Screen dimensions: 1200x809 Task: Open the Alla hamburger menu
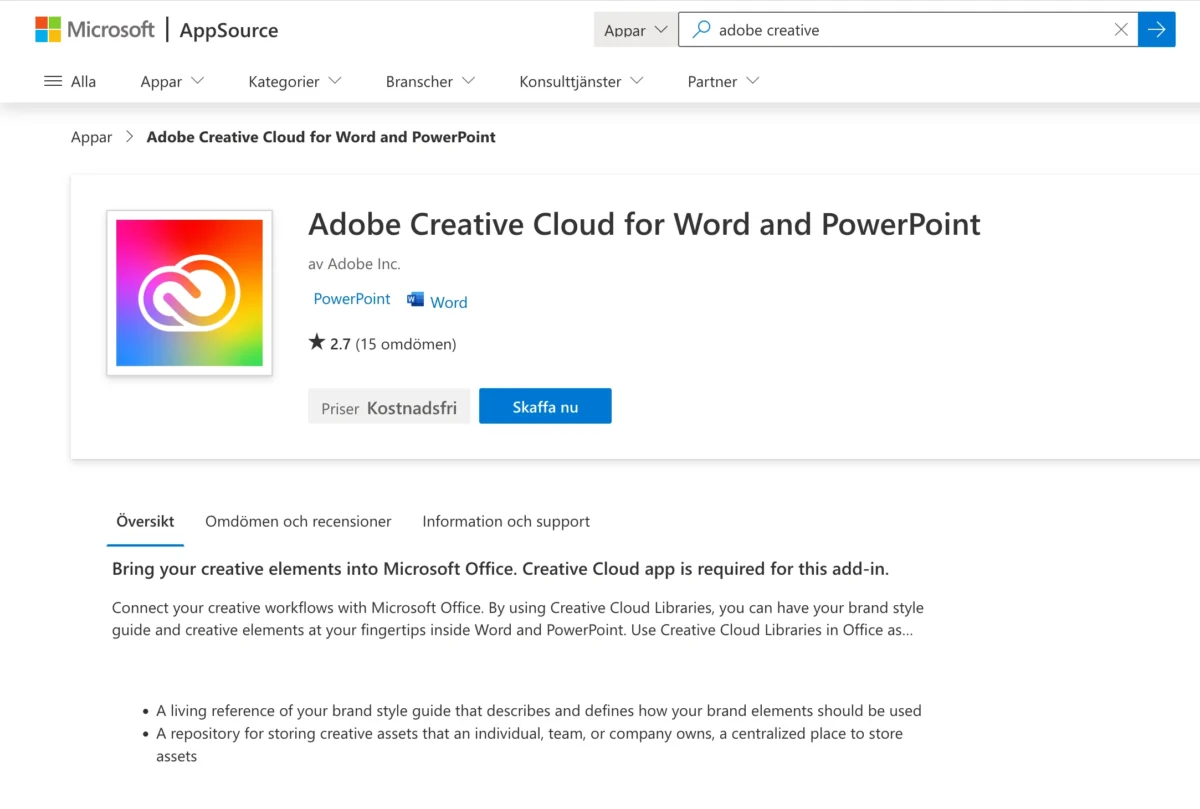(x=70, y=81)
